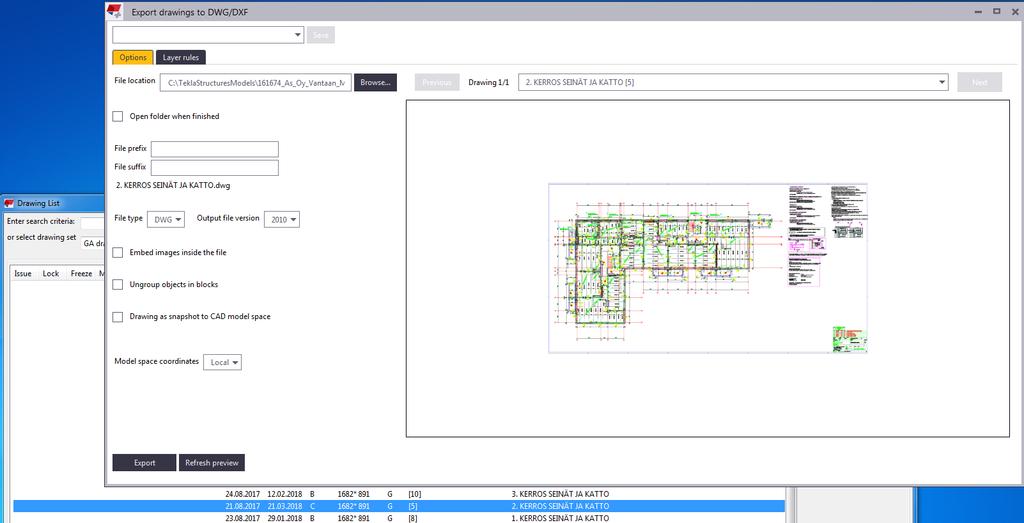Select highlighted row 2. KERROS SEINÄT JA KATTO
Viewport: 1024px width, 523px height.
click(399, 506)
